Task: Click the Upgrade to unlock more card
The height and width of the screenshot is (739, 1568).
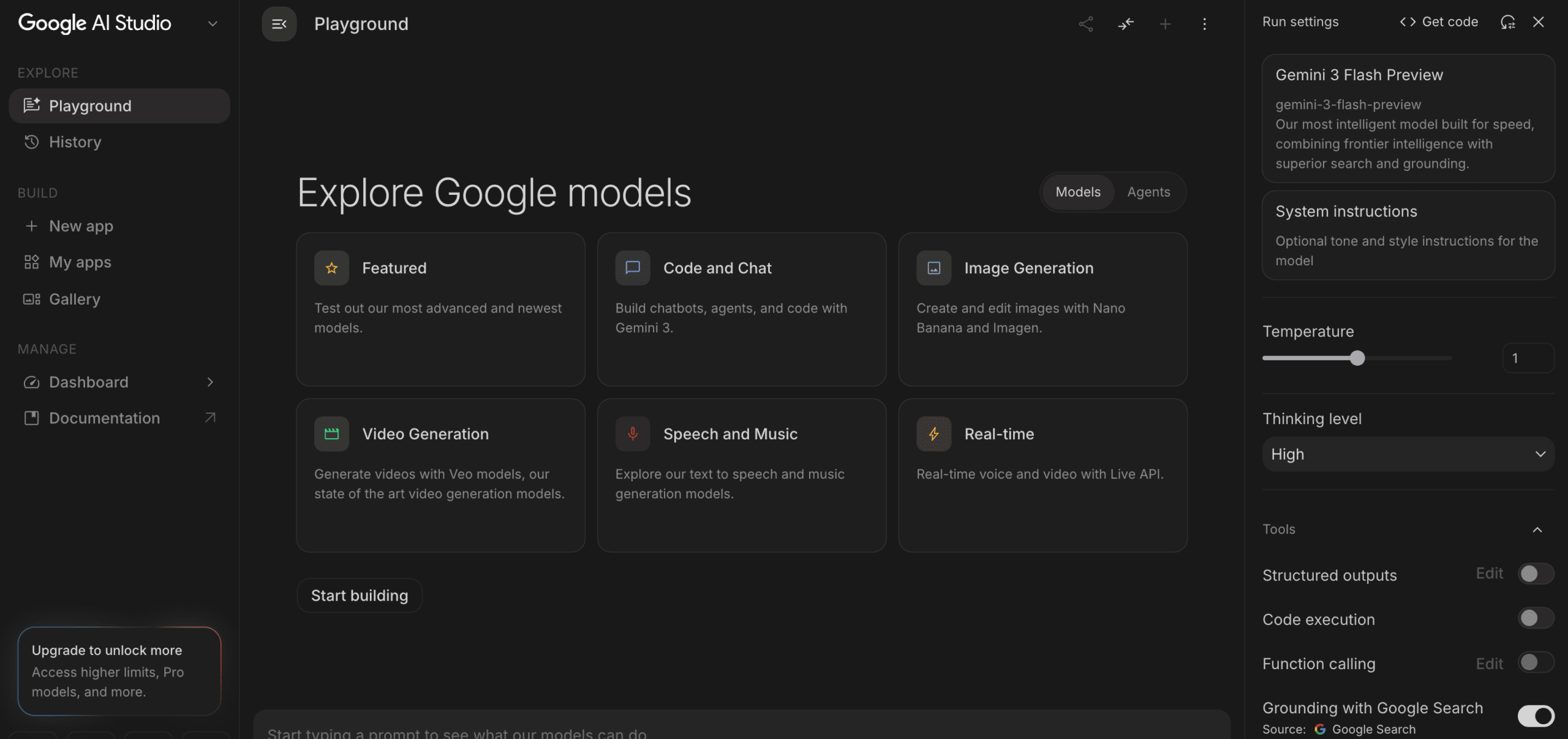Action: point(119,671)
